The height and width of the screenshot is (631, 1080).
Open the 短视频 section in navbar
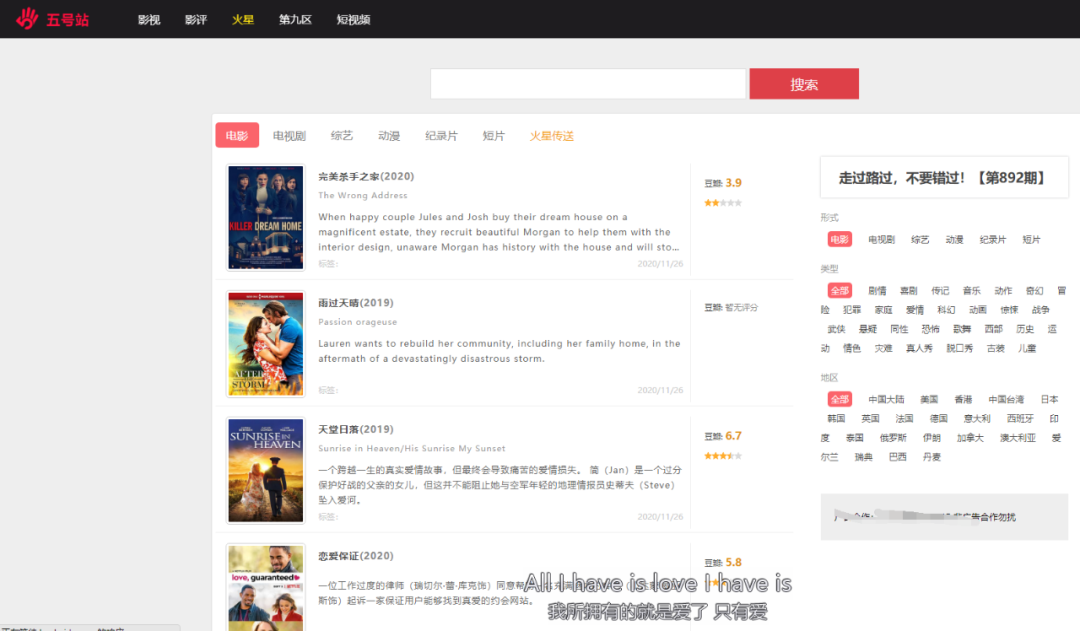click(353, 20)
